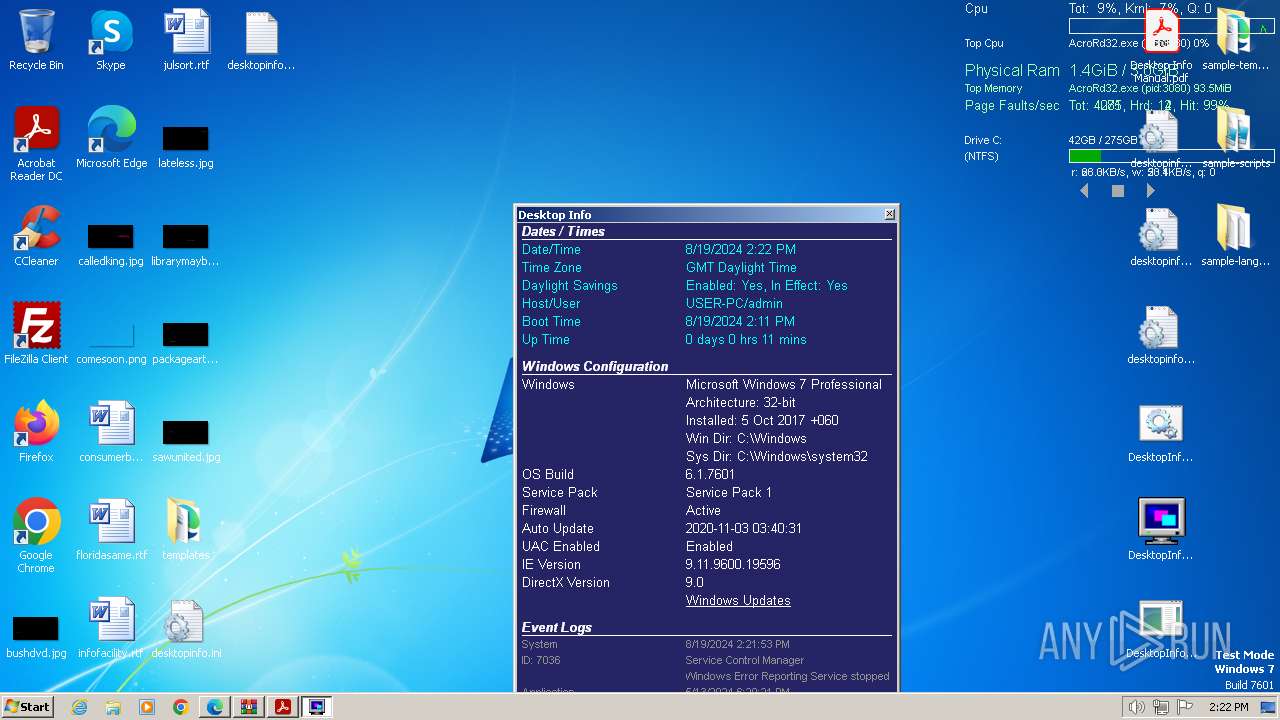Click the Edge taskbar icon

coord(214,707)
